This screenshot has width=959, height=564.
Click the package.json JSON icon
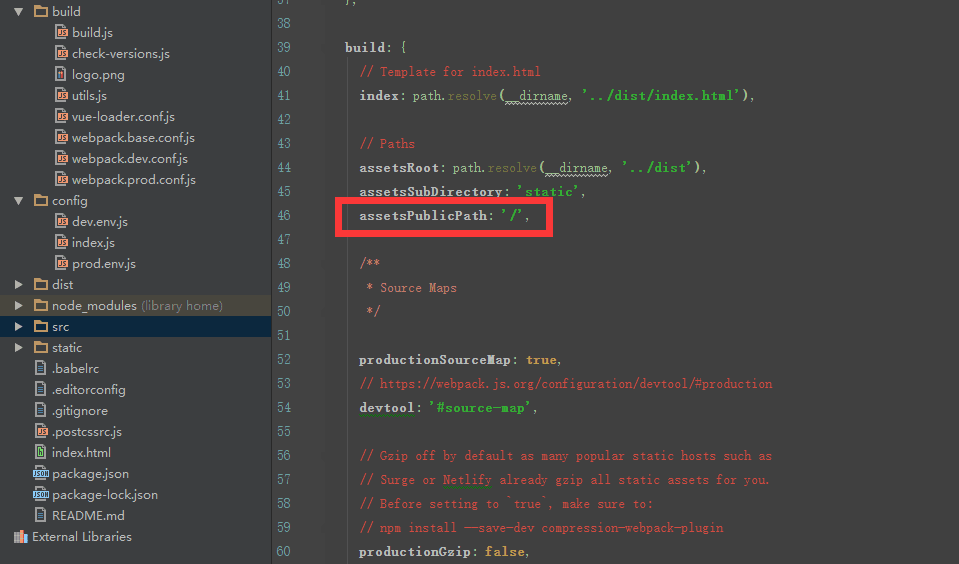click(40, 473)
